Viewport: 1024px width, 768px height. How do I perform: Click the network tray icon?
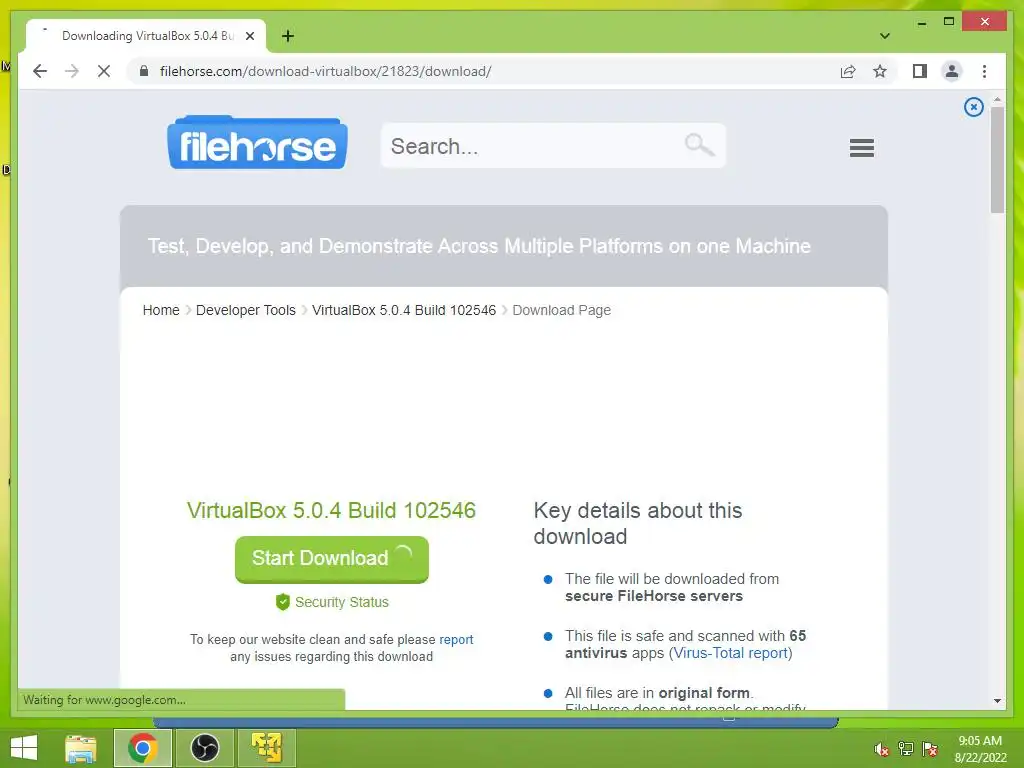[906, 749]
